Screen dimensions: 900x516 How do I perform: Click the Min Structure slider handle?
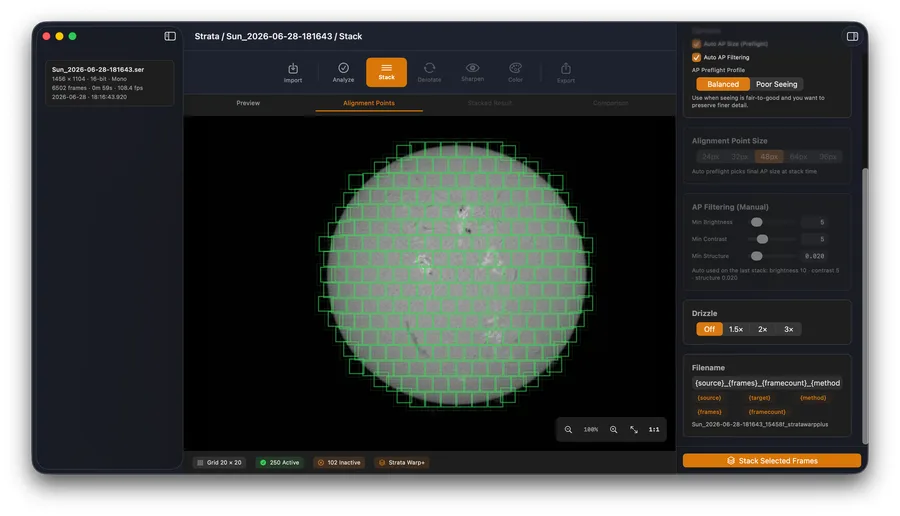point(757,256)
